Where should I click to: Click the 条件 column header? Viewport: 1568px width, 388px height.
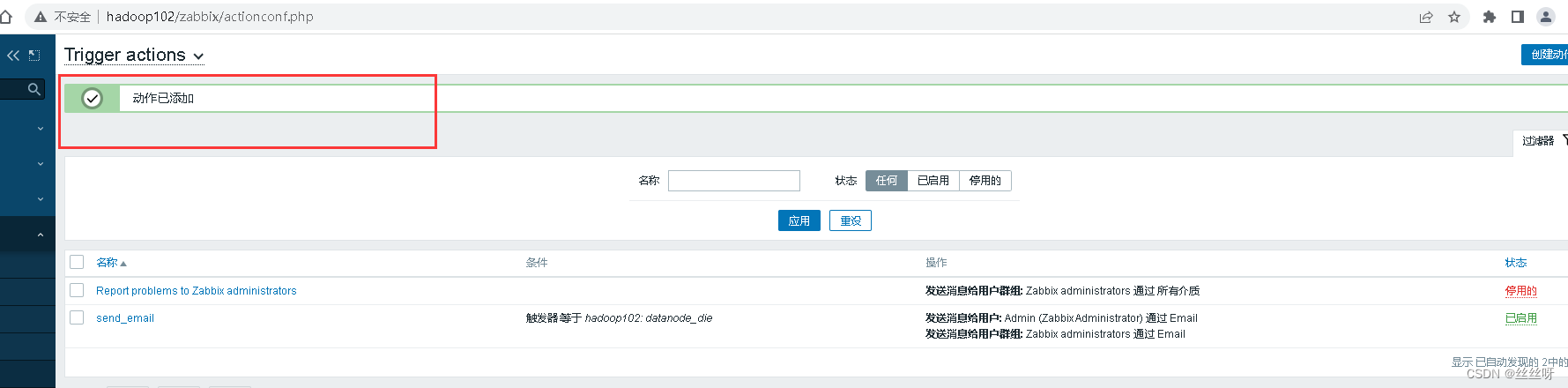[537, 263]
